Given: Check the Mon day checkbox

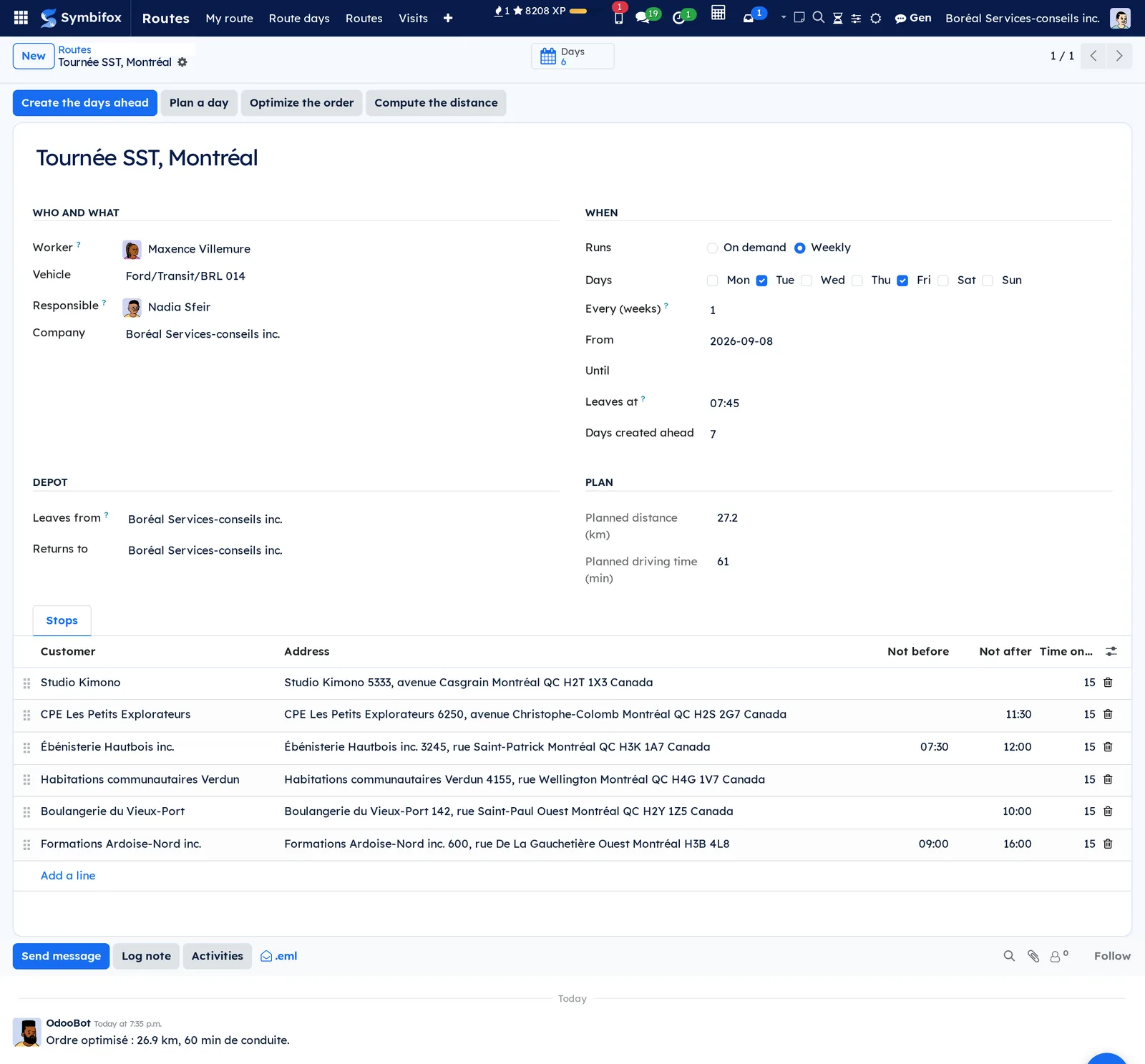Looking at the screenshot, I should (x=712, y=280).
